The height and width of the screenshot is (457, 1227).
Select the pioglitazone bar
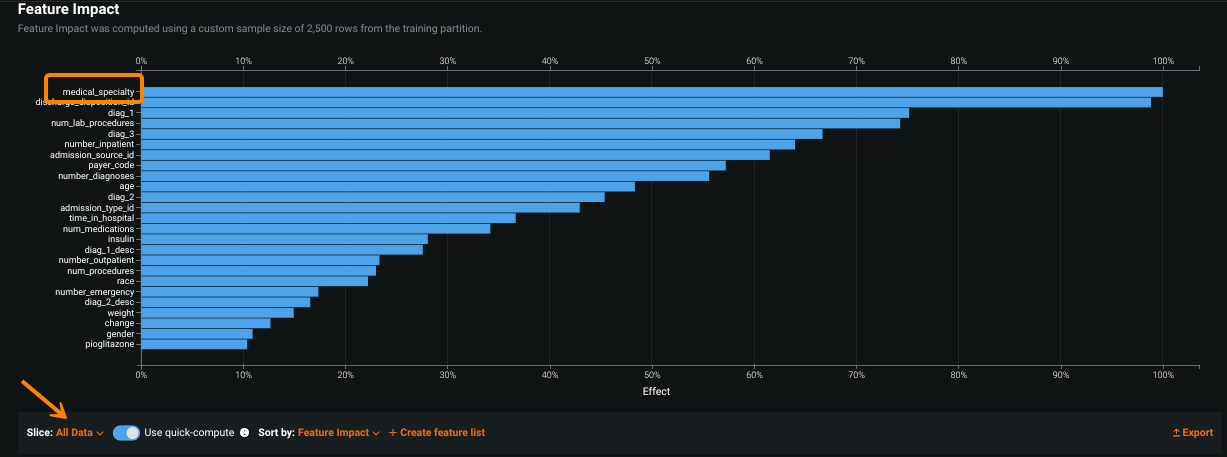(193, 344)
